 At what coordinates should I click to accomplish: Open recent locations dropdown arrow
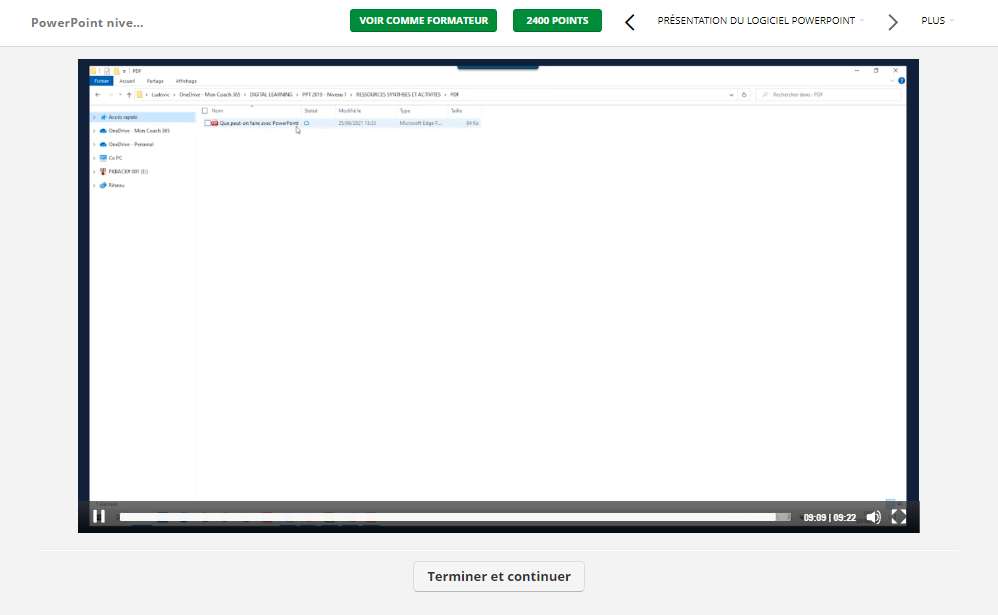click(x=120, y=94)
